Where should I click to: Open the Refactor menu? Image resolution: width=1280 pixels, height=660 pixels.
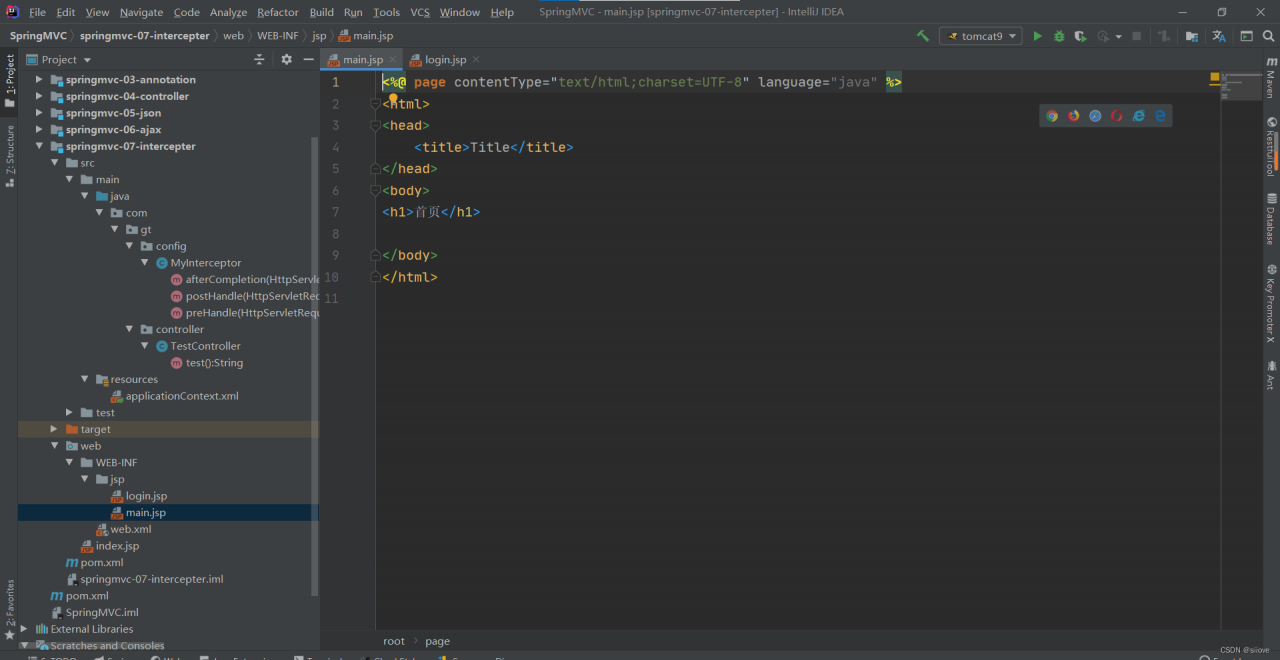click(277, 12)
